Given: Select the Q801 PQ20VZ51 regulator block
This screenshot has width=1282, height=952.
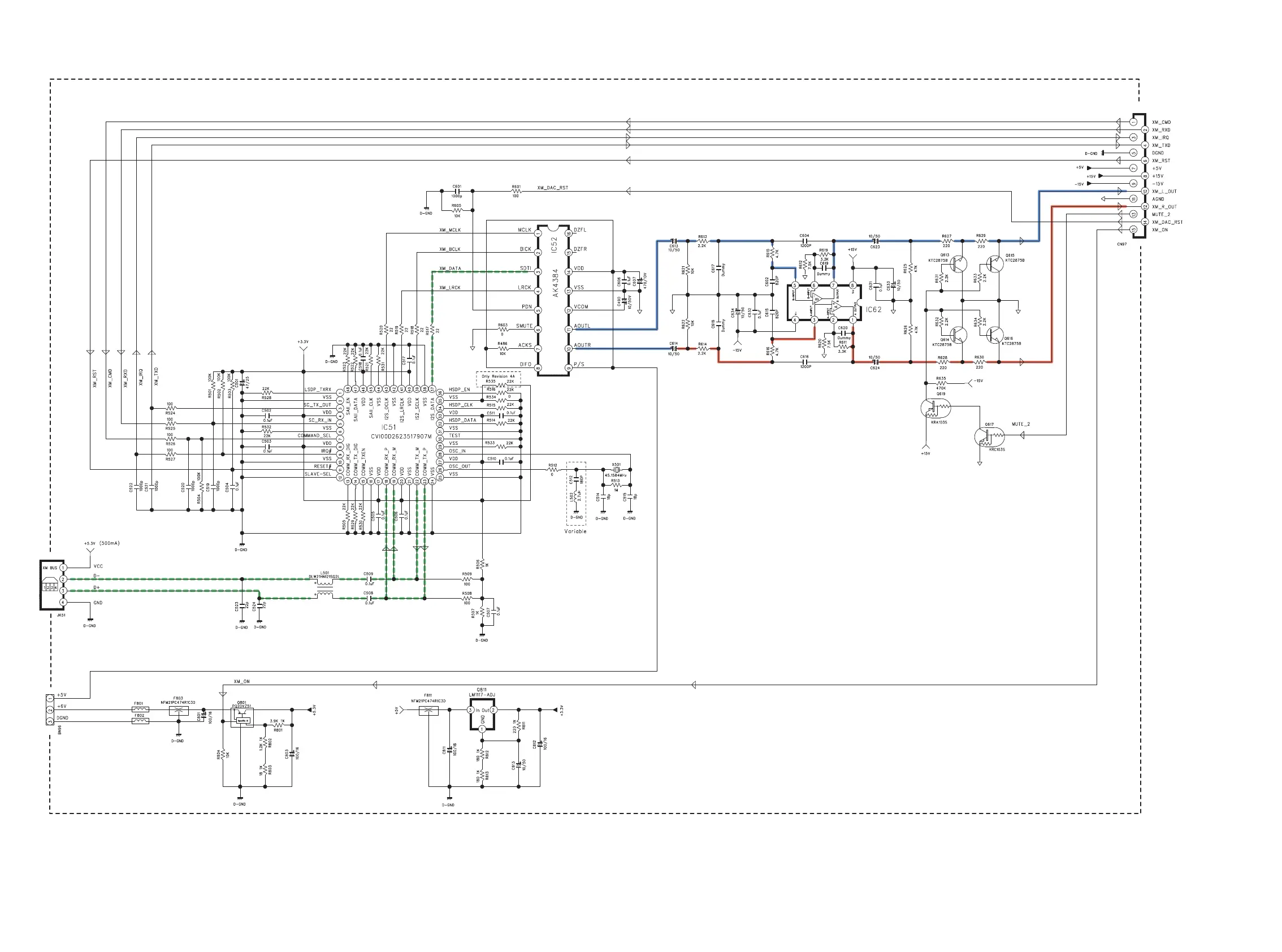Looking at the screenshot, I should point(241,717).
